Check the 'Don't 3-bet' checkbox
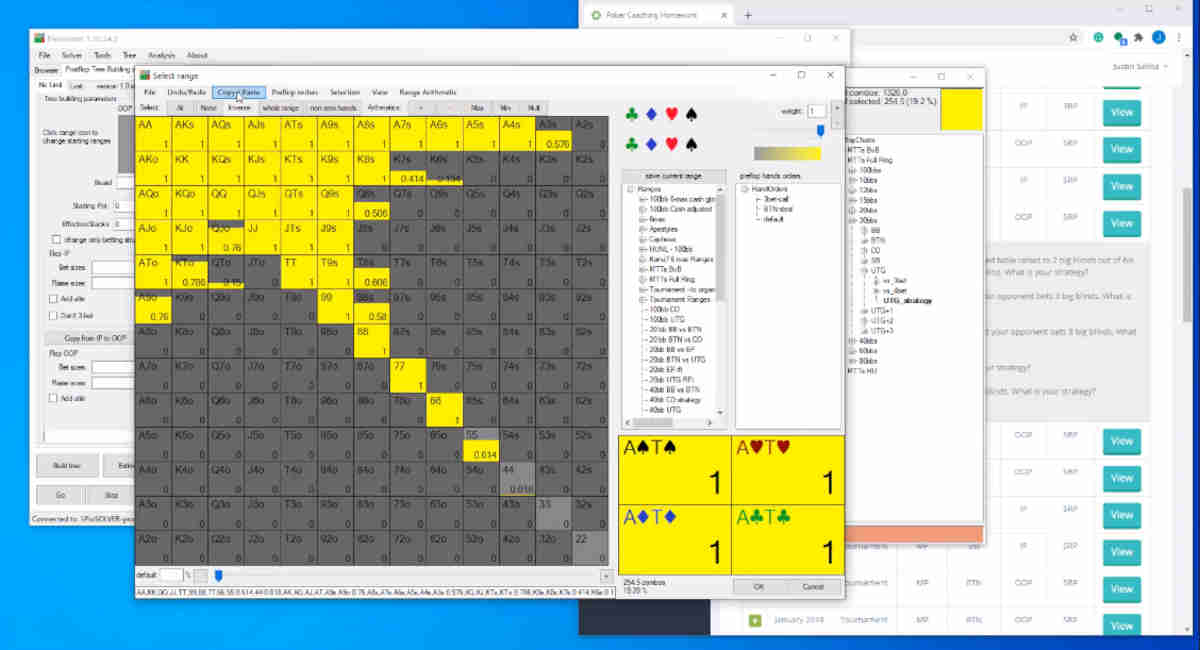This screenshot has width=1200, height=650. click(52, 316)
